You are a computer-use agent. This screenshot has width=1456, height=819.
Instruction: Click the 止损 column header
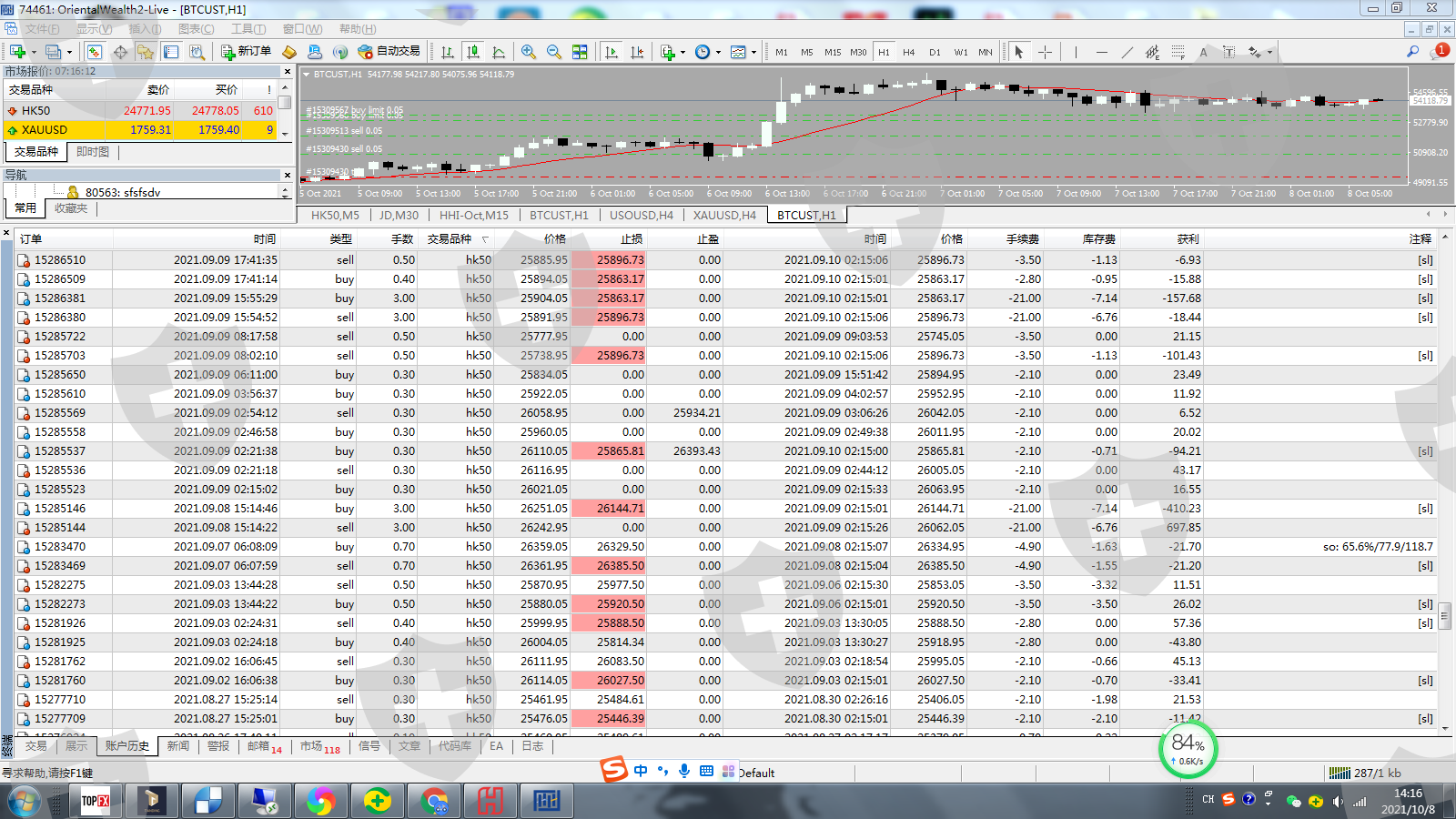pyautogui.click(x=632, y=239)
